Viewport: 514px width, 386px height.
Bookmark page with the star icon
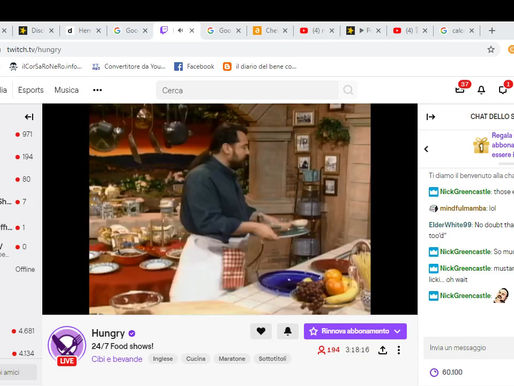coord(491,50)
